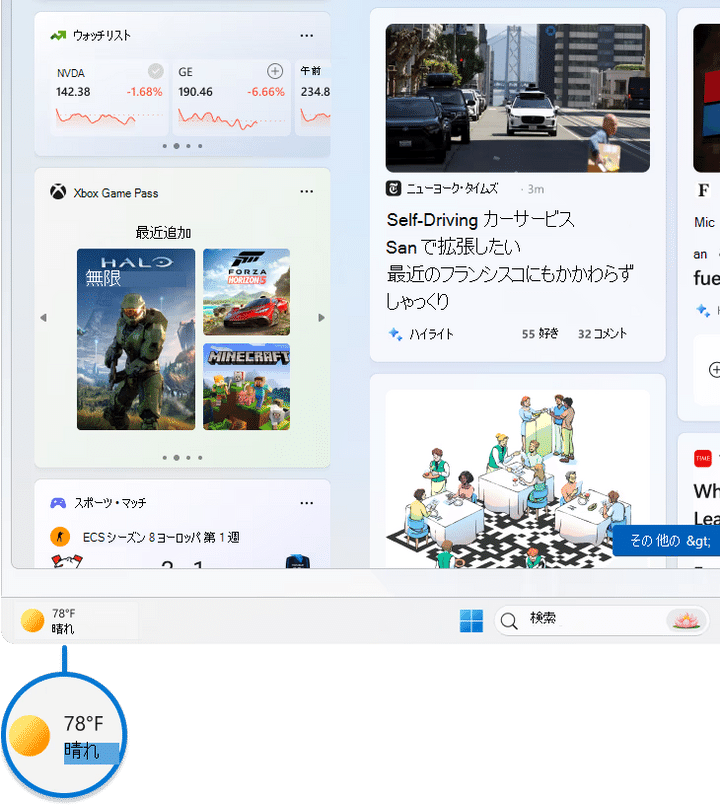Open the GE stock card
Image resolution: width=720 pixels, height=806 pixels.
[x=231, y=98]
